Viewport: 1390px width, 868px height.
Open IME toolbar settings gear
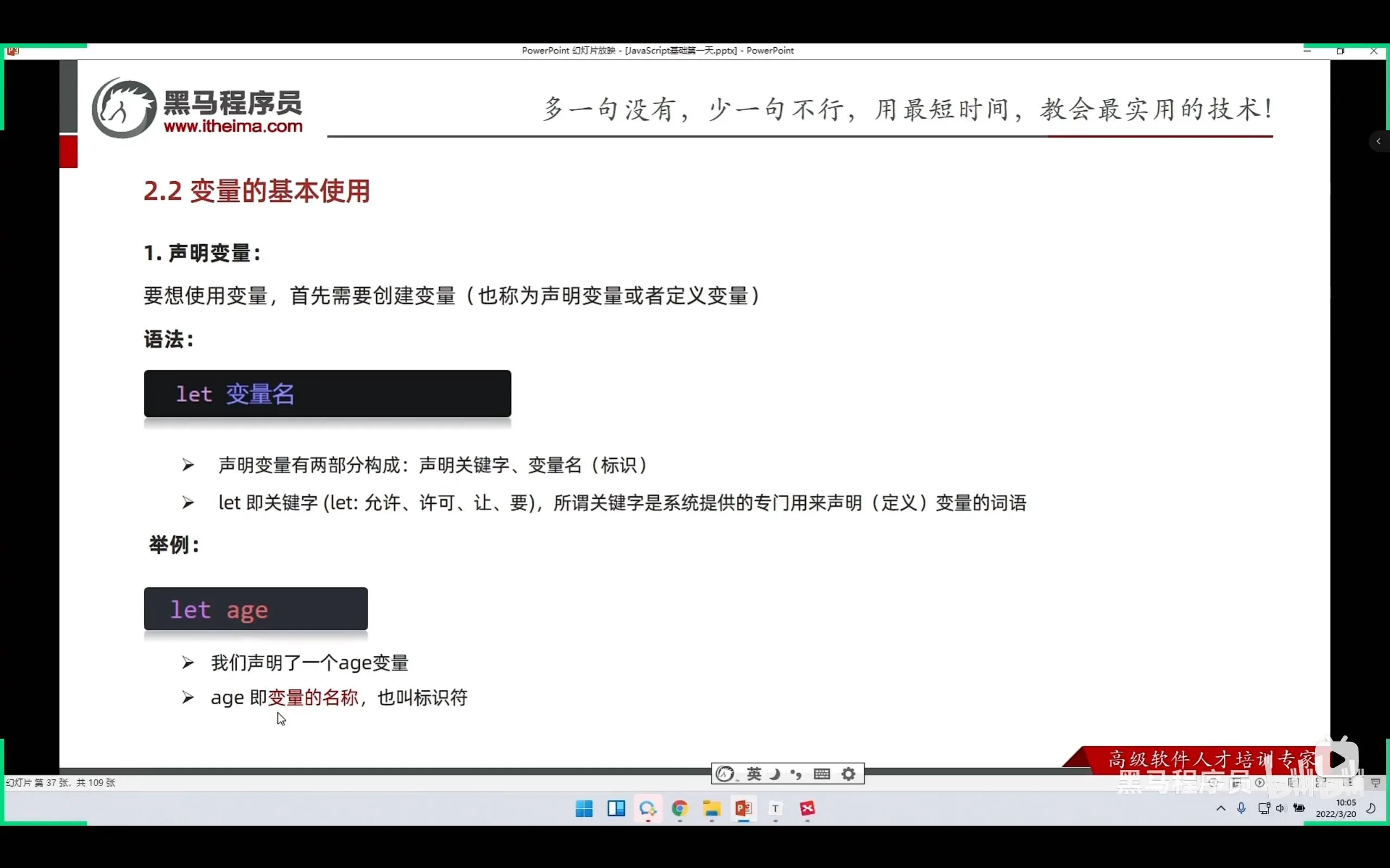pos(848,774)
